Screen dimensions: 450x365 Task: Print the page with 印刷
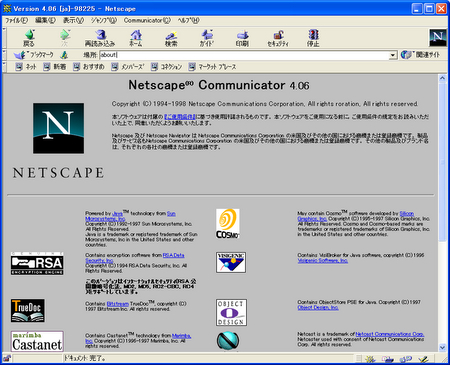(242, 38)
